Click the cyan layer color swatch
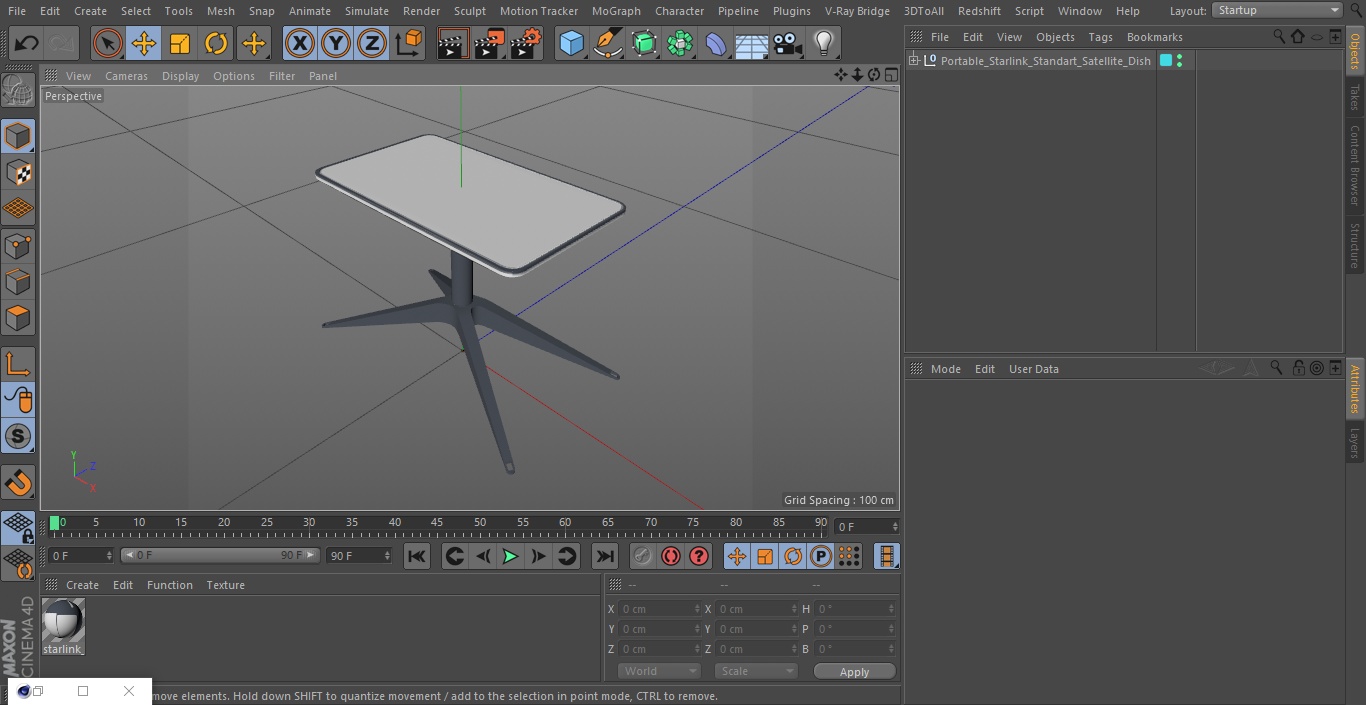Image resolution: width=1366 pixels, height=705 pixels. pos(1165,60)
